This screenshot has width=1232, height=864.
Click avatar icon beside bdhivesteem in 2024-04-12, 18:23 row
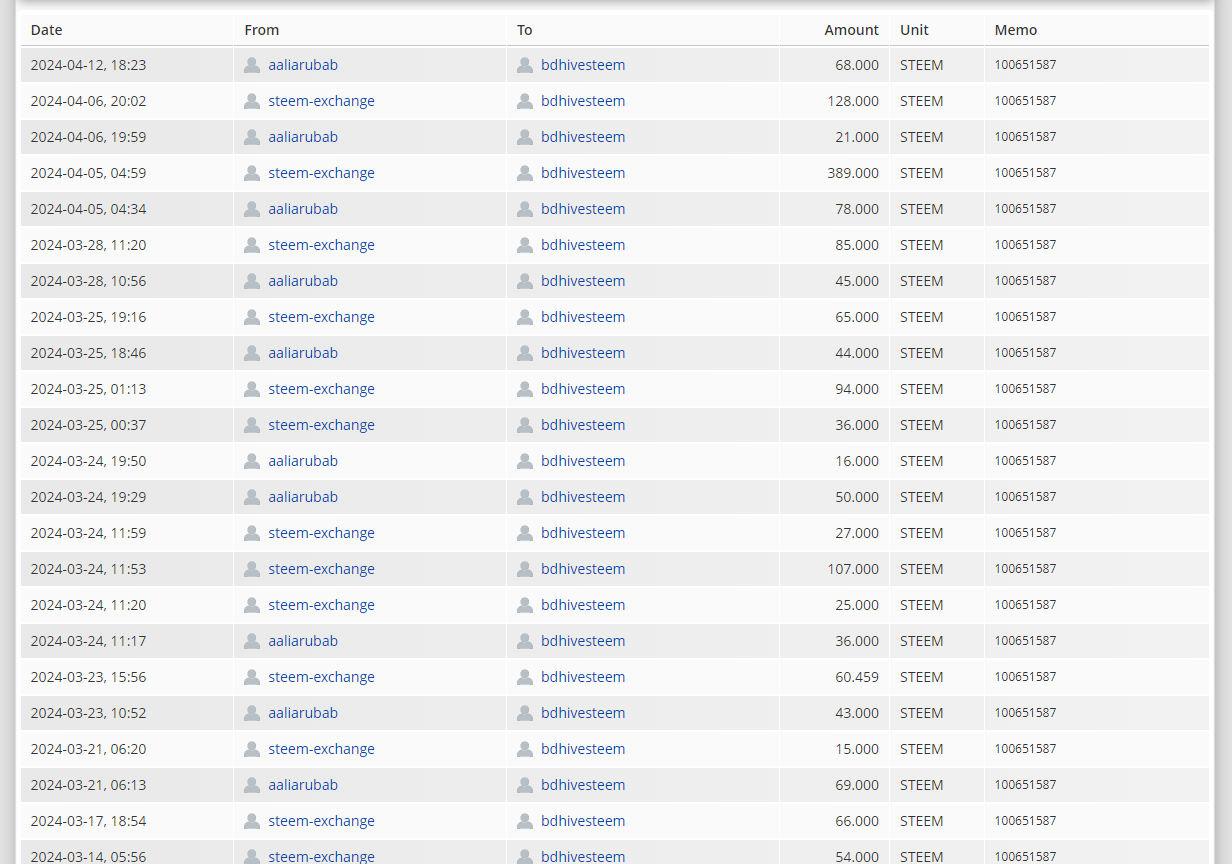(x=525, y=65)
